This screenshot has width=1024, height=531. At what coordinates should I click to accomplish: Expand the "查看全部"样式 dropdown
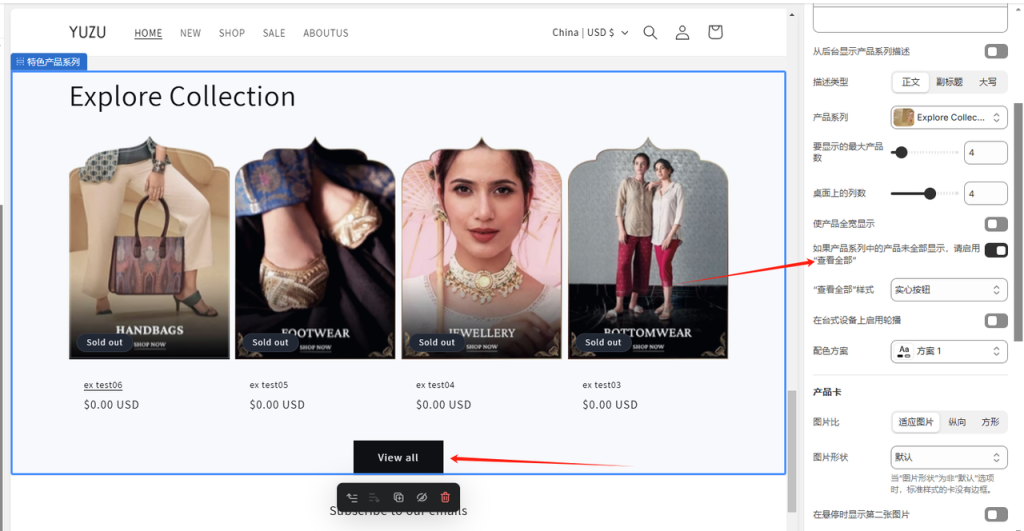(x=948, y=290)
